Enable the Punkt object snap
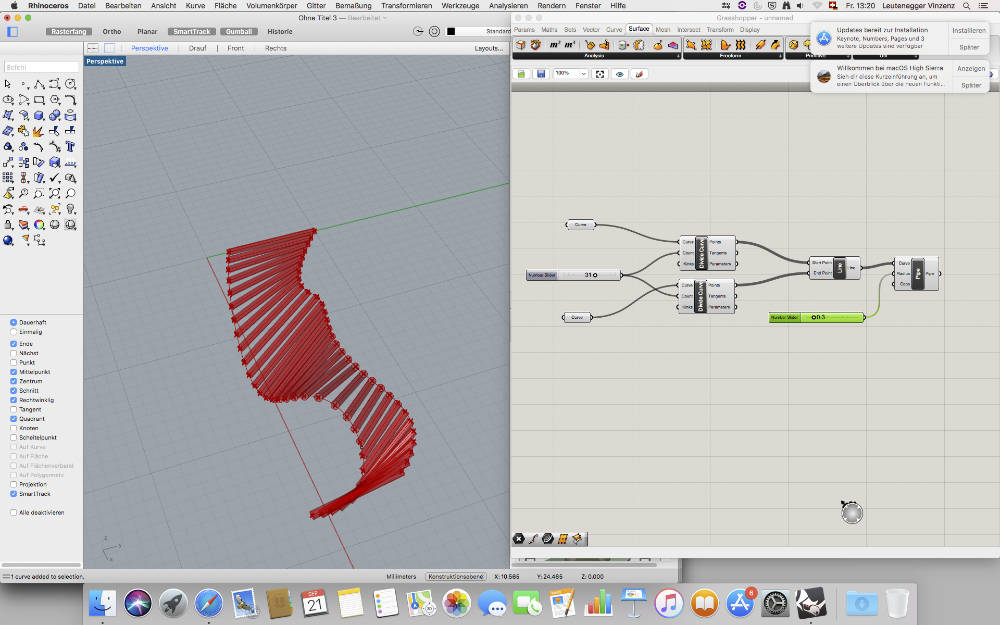1000x625 pixels. point(13,362)
